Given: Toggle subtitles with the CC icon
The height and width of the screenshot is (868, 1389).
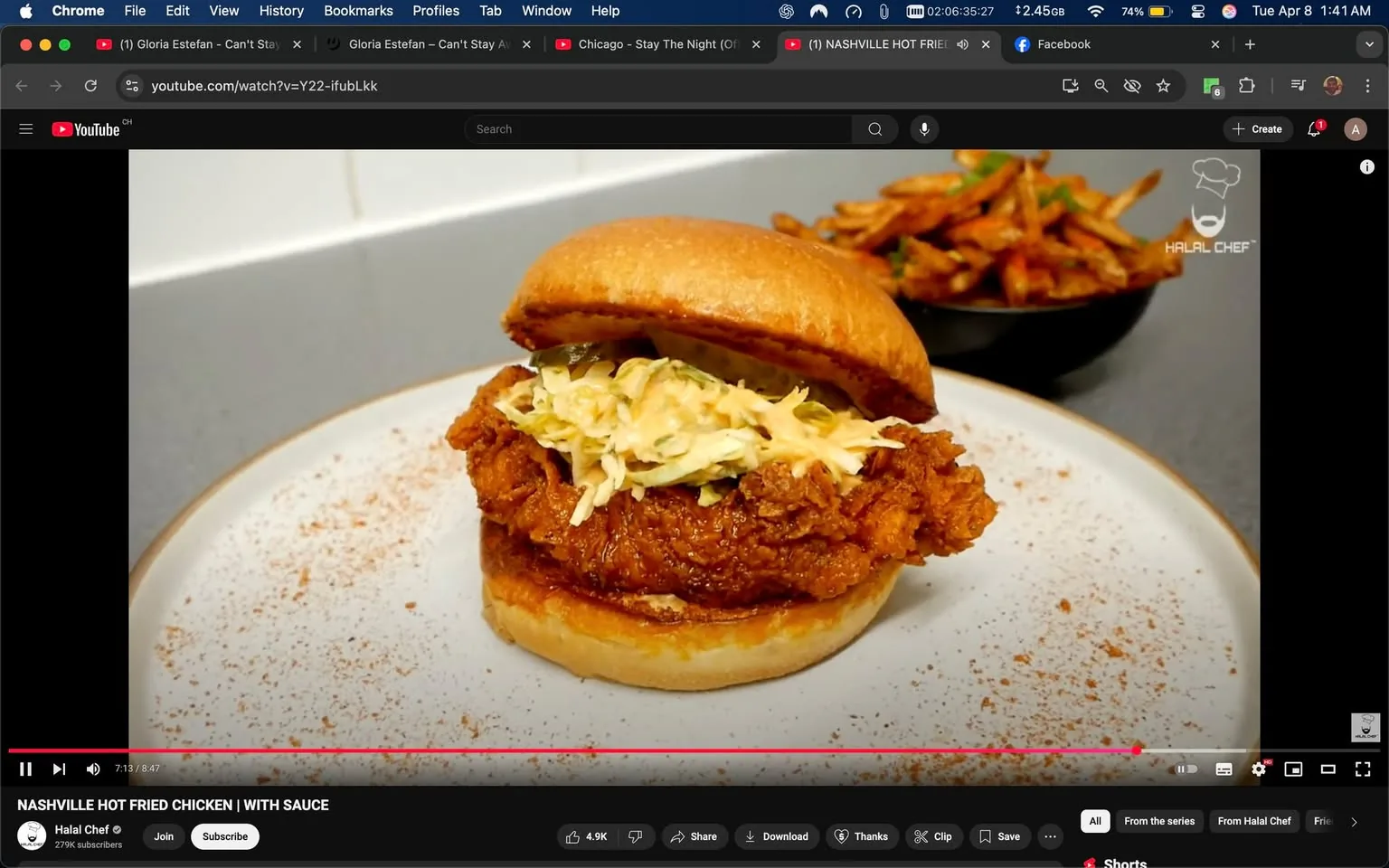Looking at the screenshot, I should pos(1223,769).
